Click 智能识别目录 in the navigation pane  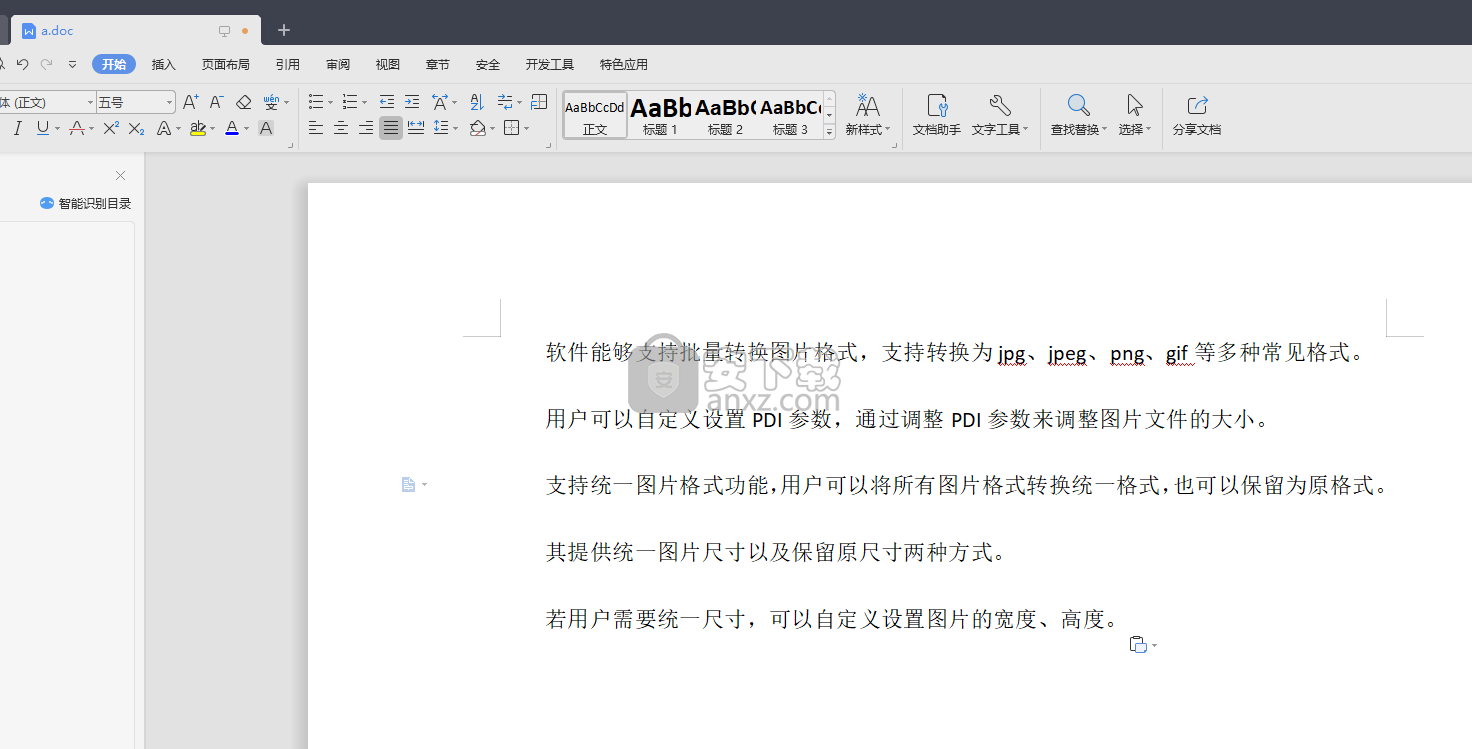click(86, 203)
